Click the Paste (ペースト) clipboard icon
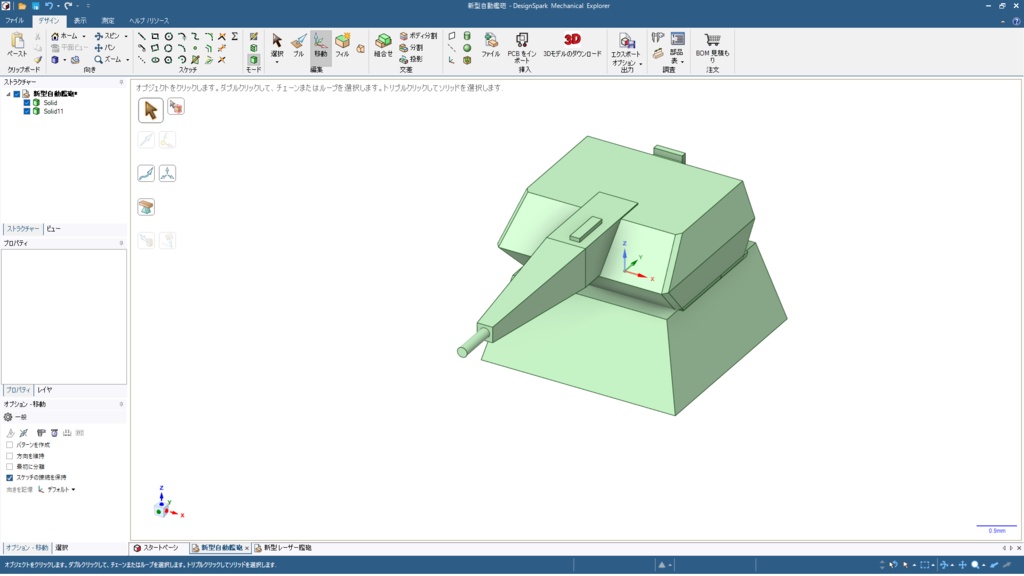The width and height of the screenshot is (1024, 576). pyautogui.click(x=18, y=42)
